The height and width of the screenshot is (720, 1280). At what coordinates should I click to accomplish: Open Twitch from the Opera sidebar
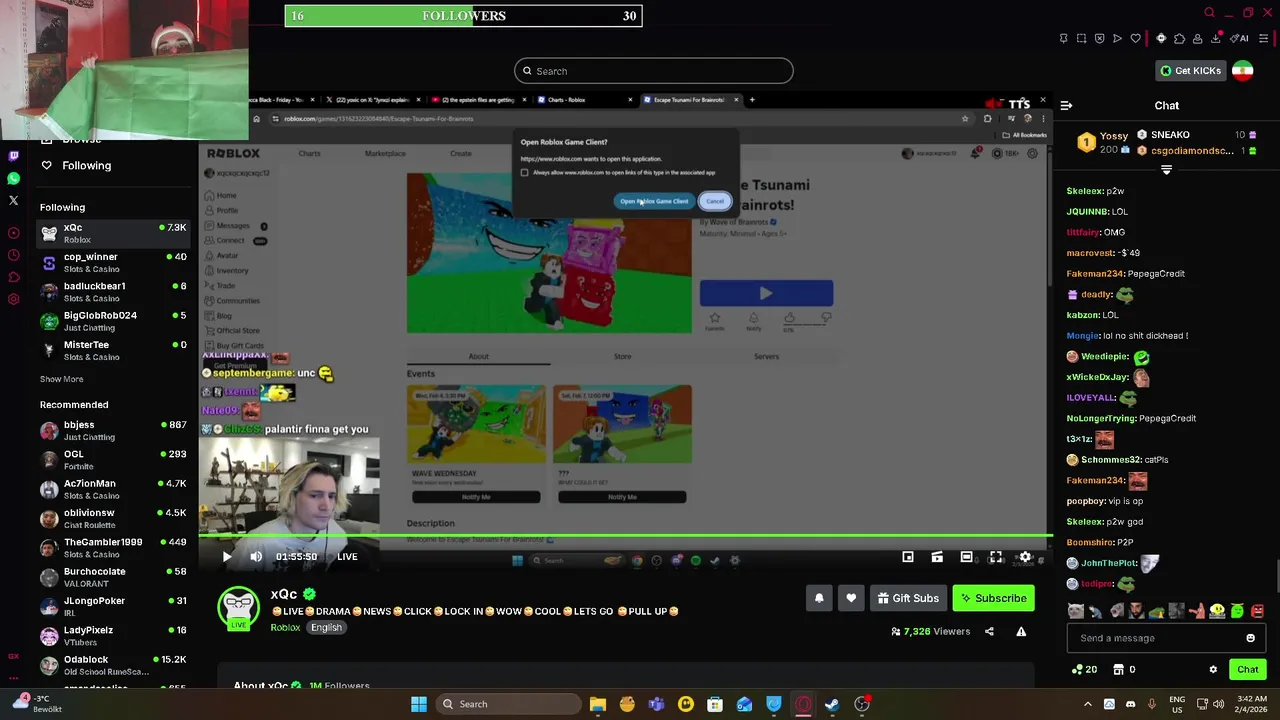[13, 156]
